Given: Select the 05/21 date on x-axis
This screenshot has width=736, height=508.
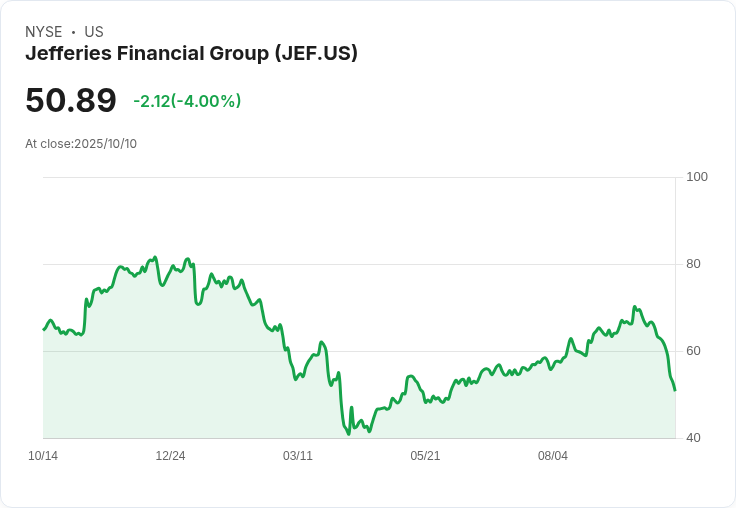Looking at the screenshot, I should click(425, 456).
